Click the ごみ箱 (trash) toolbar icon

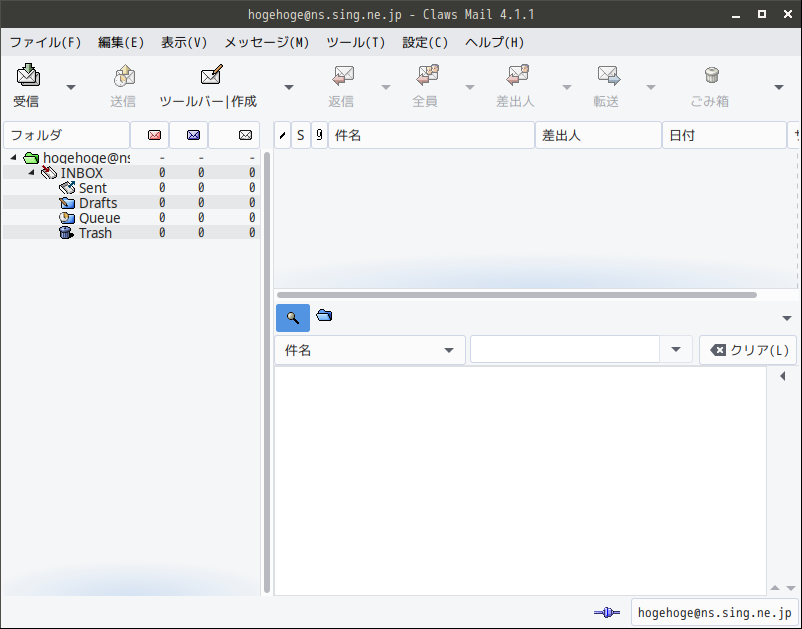coord(711,75)
